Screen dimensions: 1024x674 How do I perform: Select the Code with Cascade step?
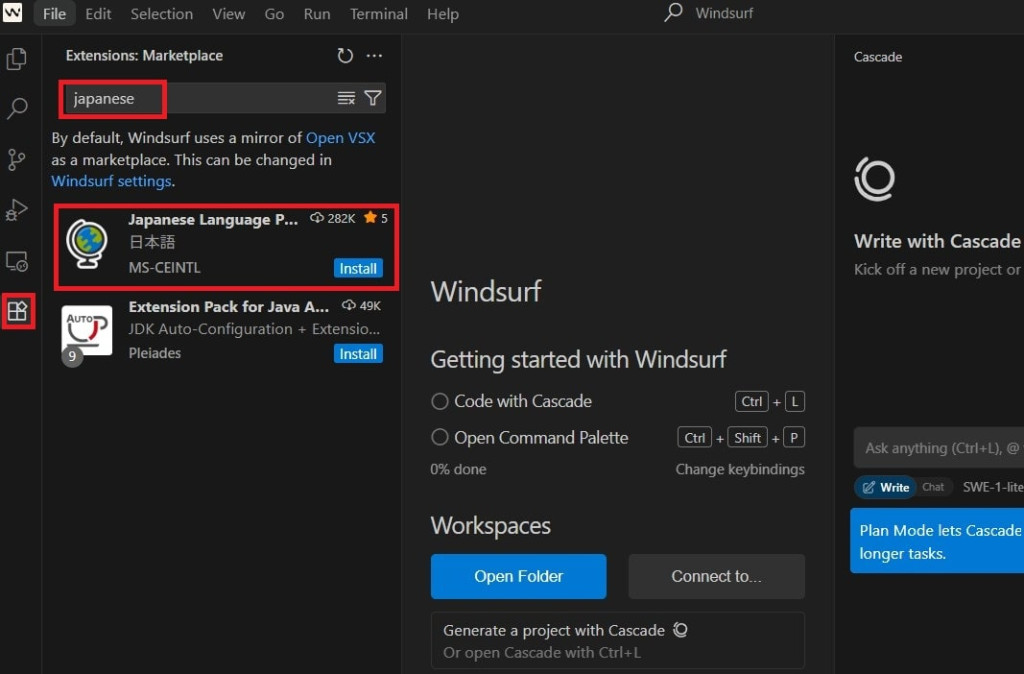(440, 401)
